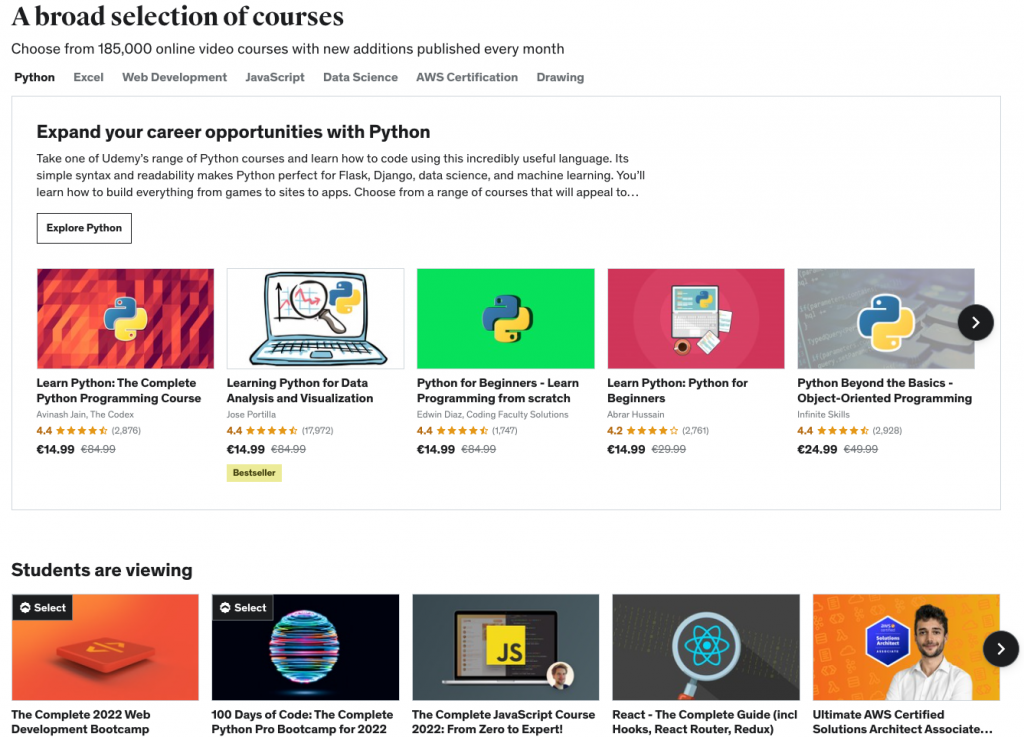Open the Web Development tab

(x=174, y=77)
